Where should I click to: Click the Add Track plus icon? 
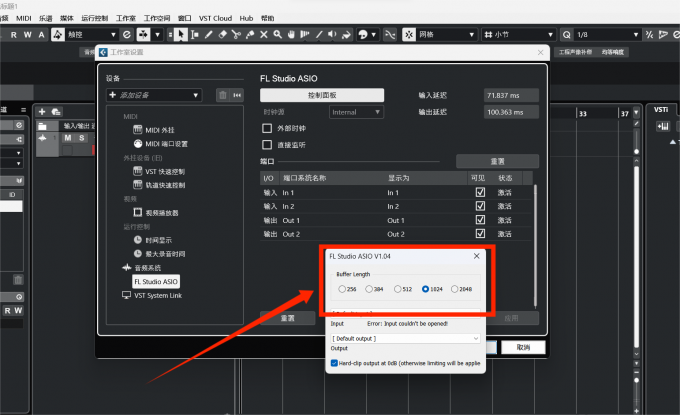[x=42, y=111]
